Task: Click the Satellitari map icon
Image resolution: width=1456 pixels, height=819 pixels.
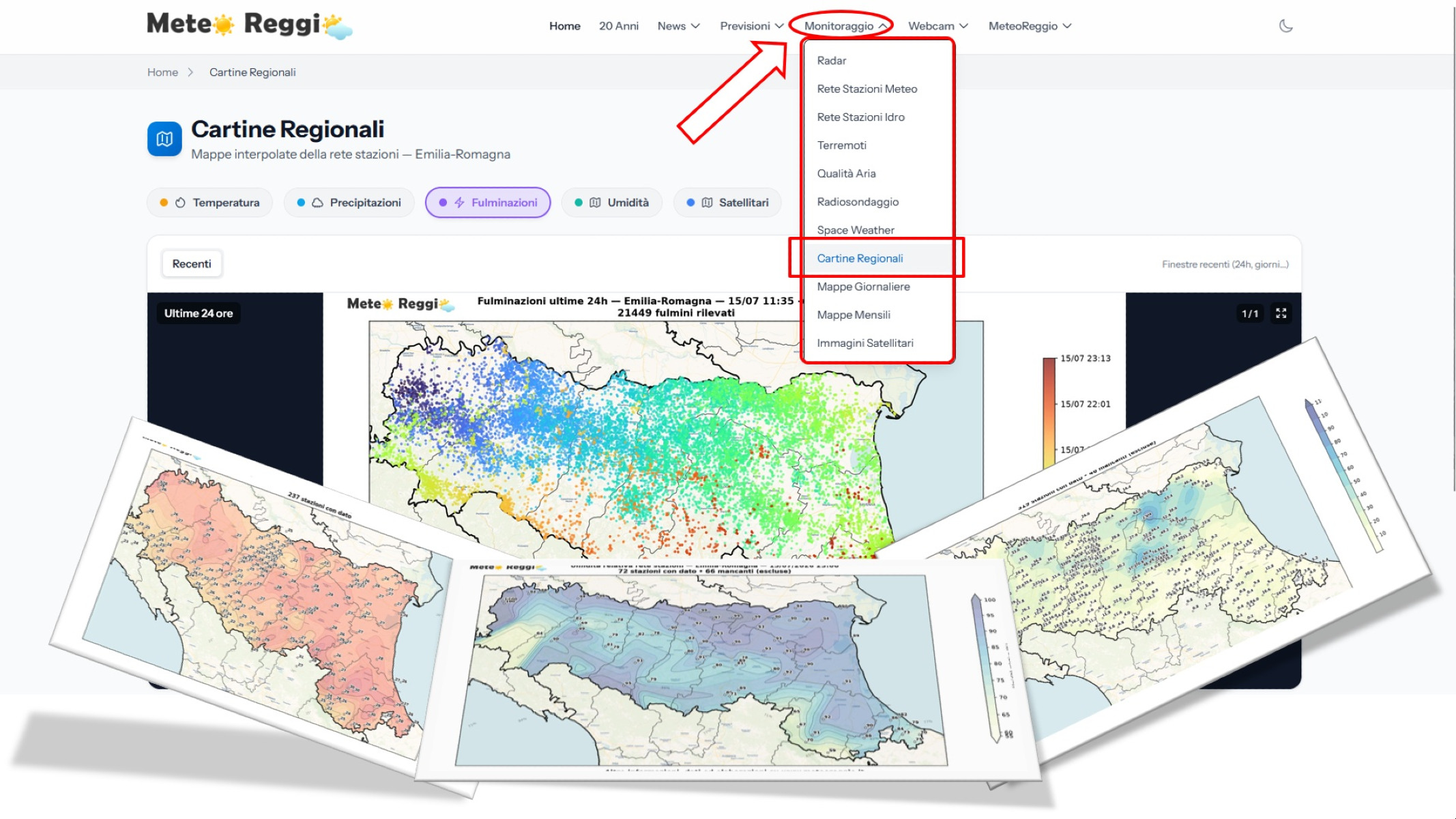Action: [707, 203]
